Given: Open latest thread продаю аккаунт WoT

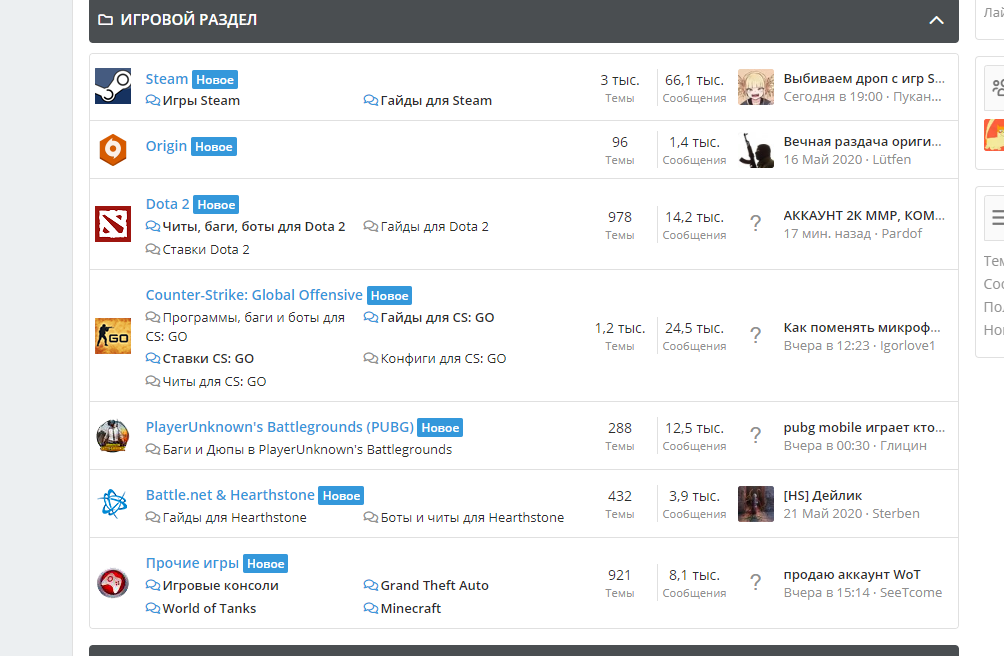Looking at the screenshot, I should 852,575.
